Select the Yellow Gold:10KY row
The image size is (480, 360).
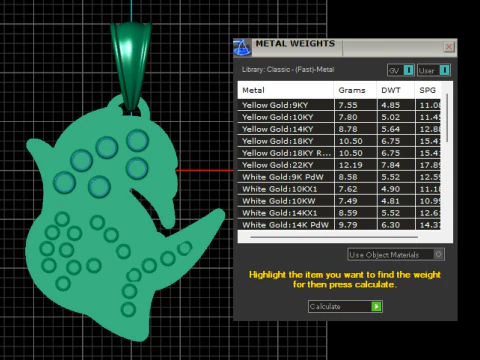click(x=339, y=117)
